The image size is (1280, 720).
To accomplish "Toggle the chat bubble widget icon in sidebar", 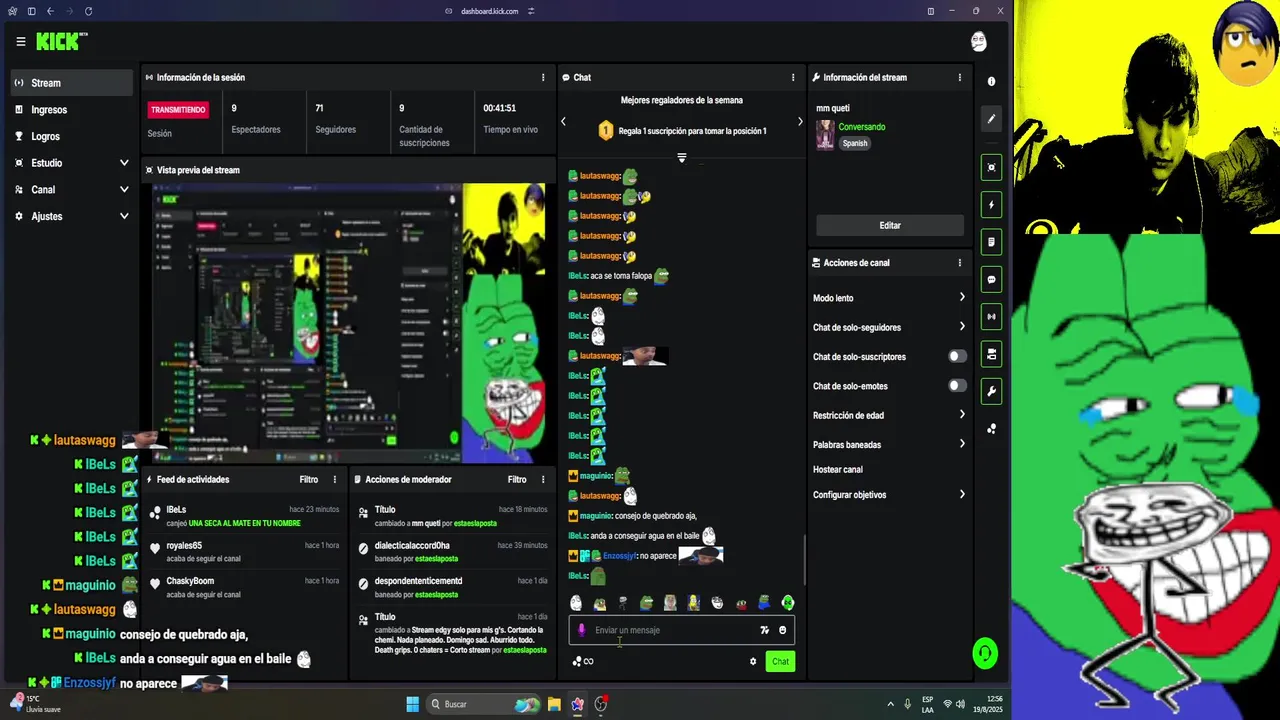I will pyautogui.click(x=991, y=279).
